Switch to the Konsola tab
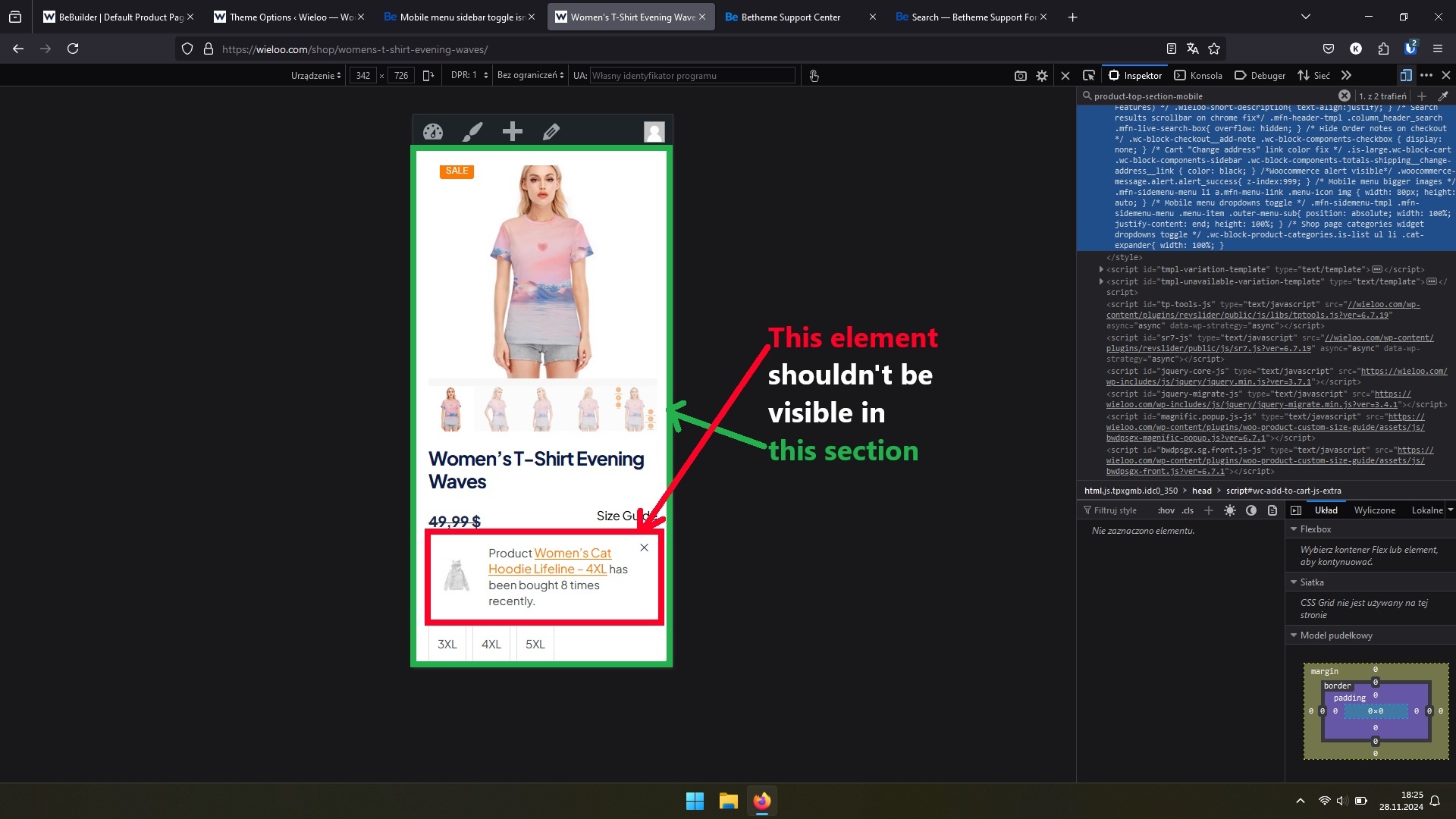Image resolution: width=1456 pixels, height=819 pixels. (1198, 75)
